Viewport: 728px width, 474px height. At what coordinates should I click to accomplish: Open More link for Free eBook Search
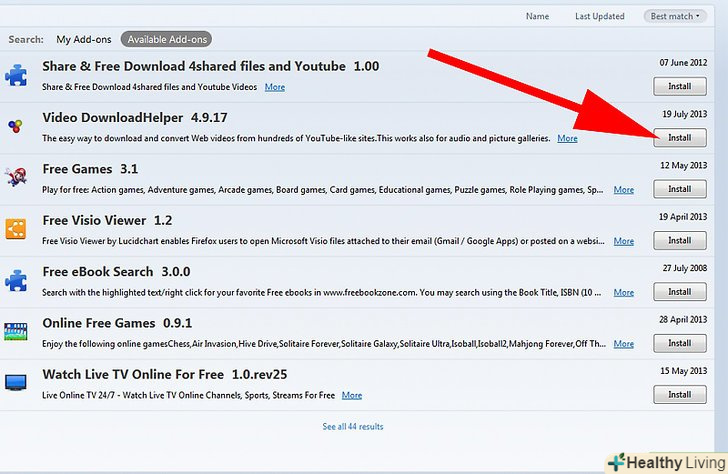point(624,292)
